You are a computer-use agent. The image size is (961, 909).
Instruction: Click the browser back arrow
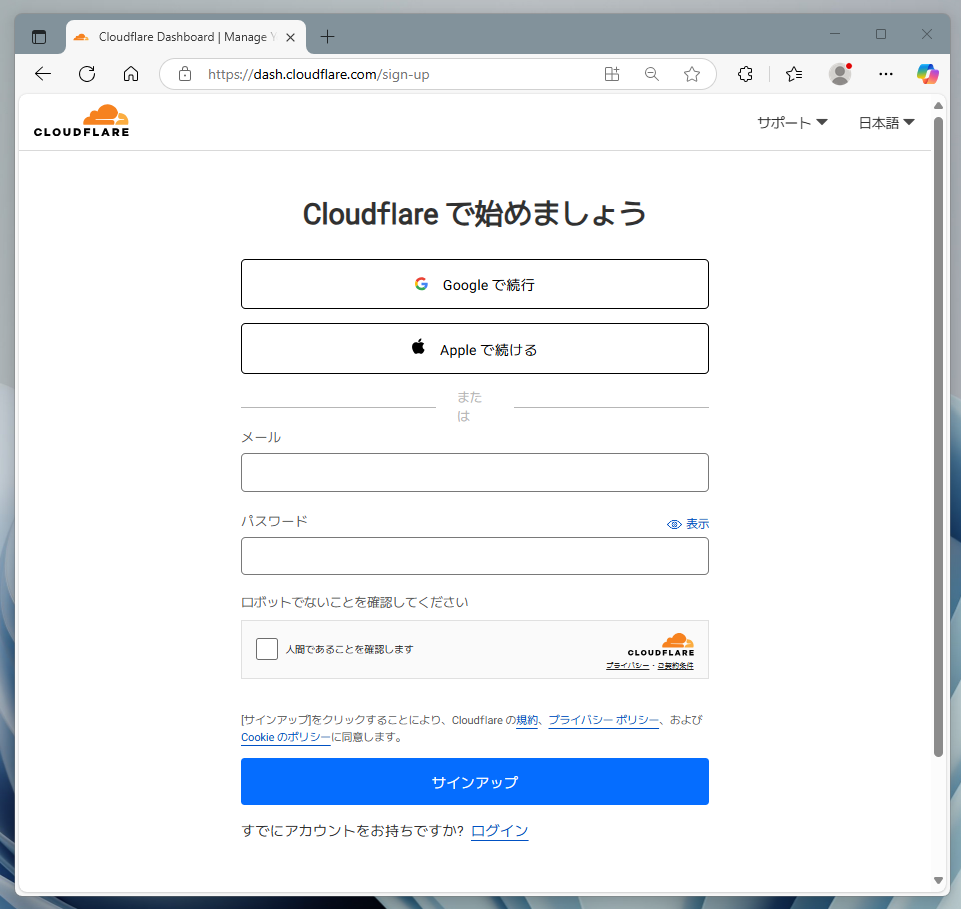coord(43,74)
